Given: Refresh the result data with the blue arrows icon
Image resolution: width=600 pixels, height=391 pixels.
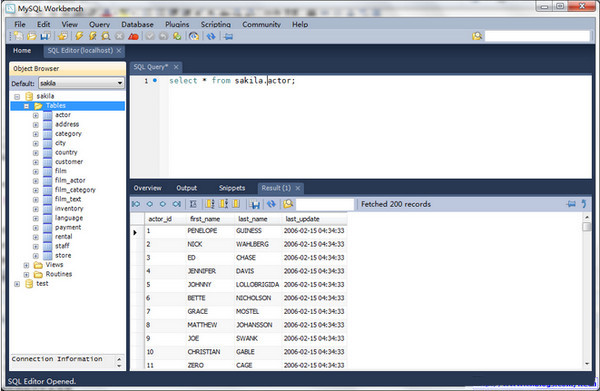Looking at the screenshot, I should pos(271,204).
